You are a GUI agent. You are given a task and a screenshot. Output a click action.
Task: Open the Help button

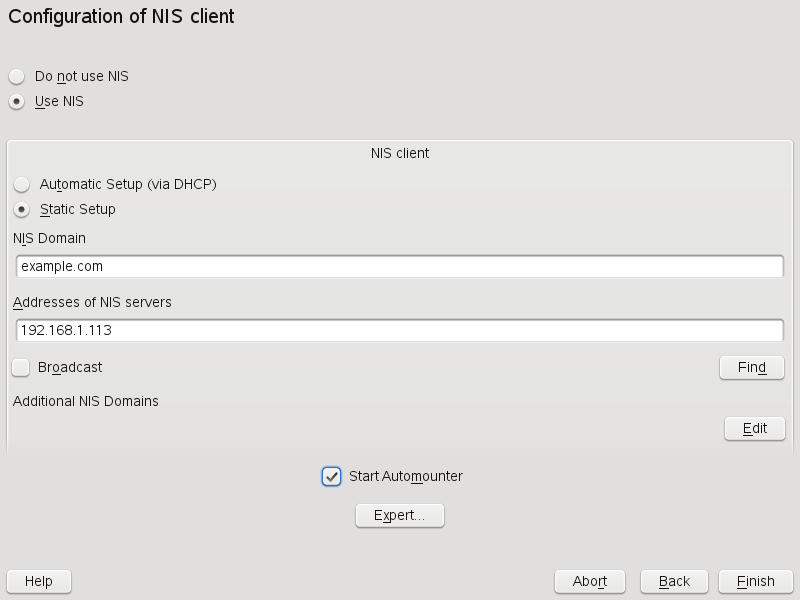click(39, 581)
